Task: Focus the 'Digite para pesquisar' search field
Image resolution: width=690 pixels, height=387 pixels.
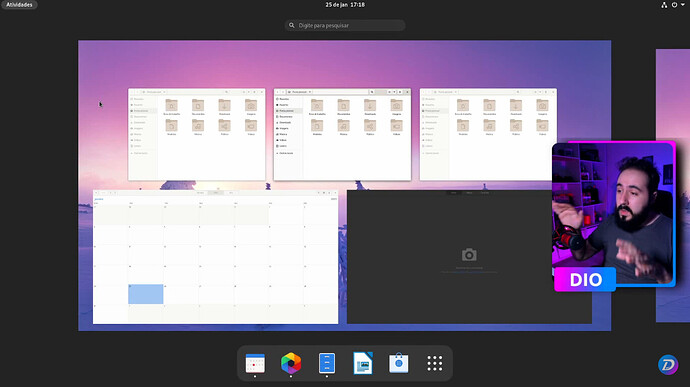Action: click(x=345, y=26)
